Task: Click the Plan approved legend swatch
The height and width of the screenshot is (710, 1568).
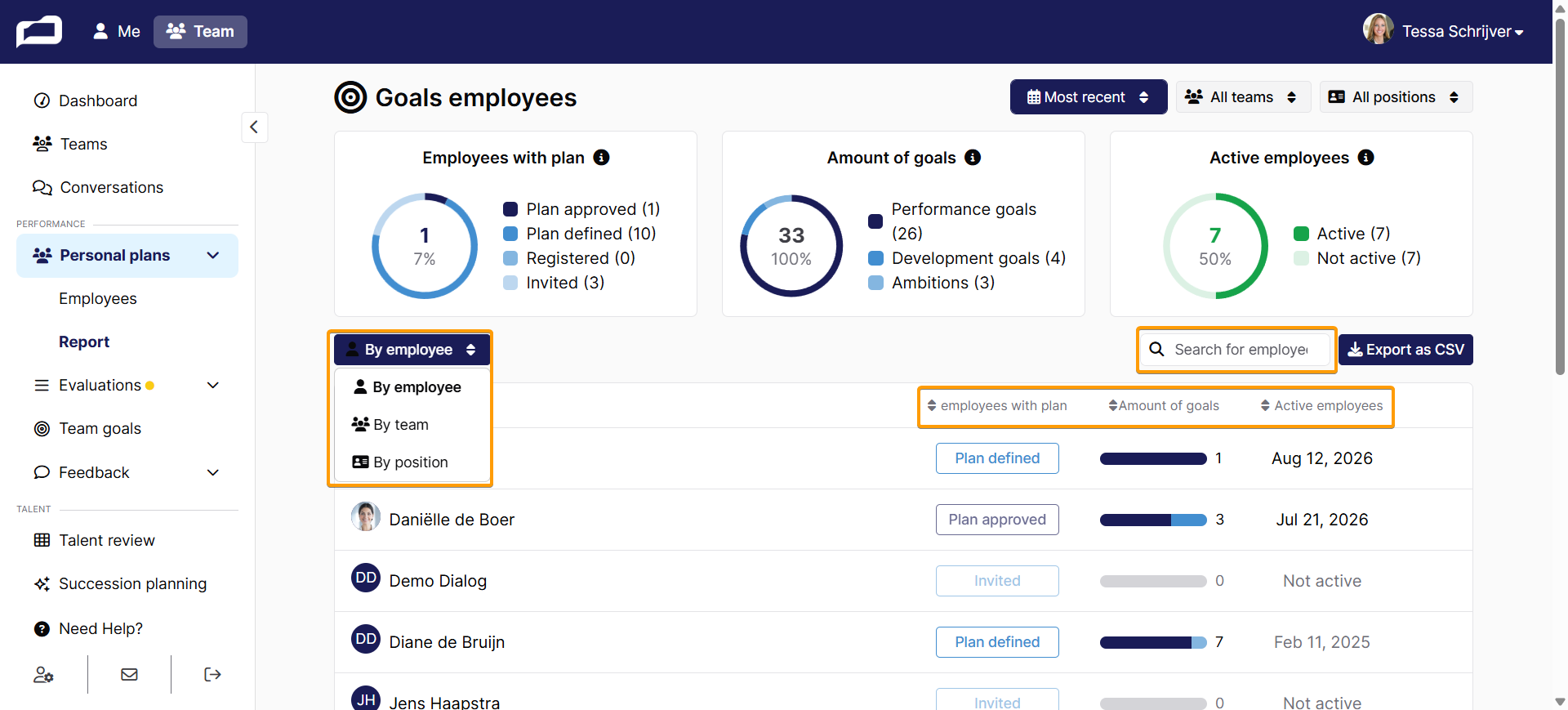Action: pos(510,209)
